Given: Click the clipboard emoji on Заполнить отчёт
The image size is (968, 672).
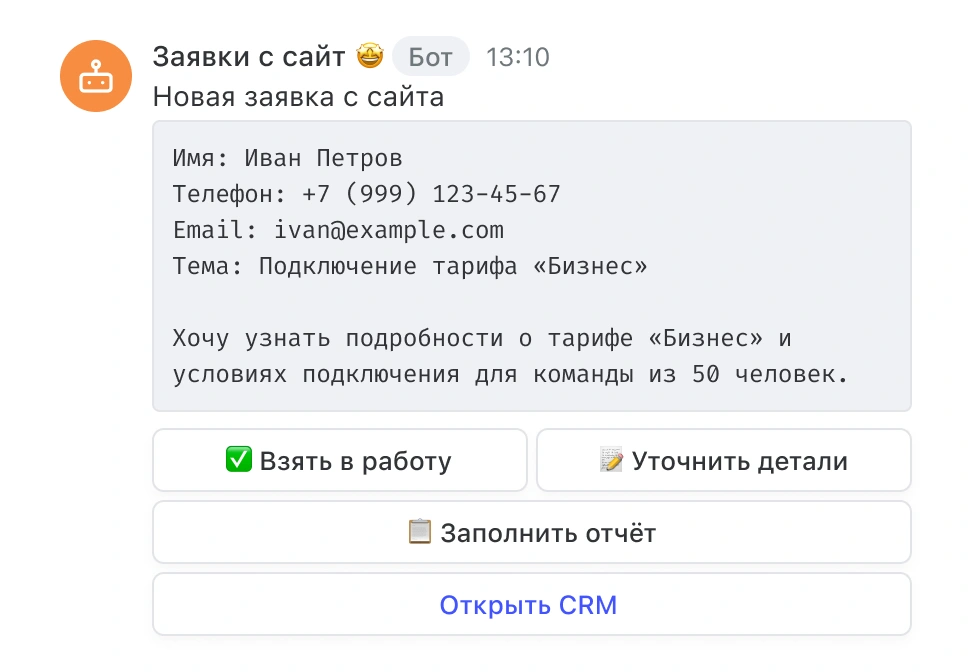Looking at the screenshot, I should click(420, 532).
